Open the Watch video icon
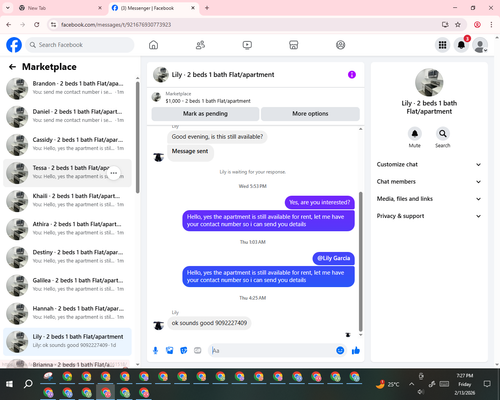Screen dimensions: 500x400 tap(247, 45)
